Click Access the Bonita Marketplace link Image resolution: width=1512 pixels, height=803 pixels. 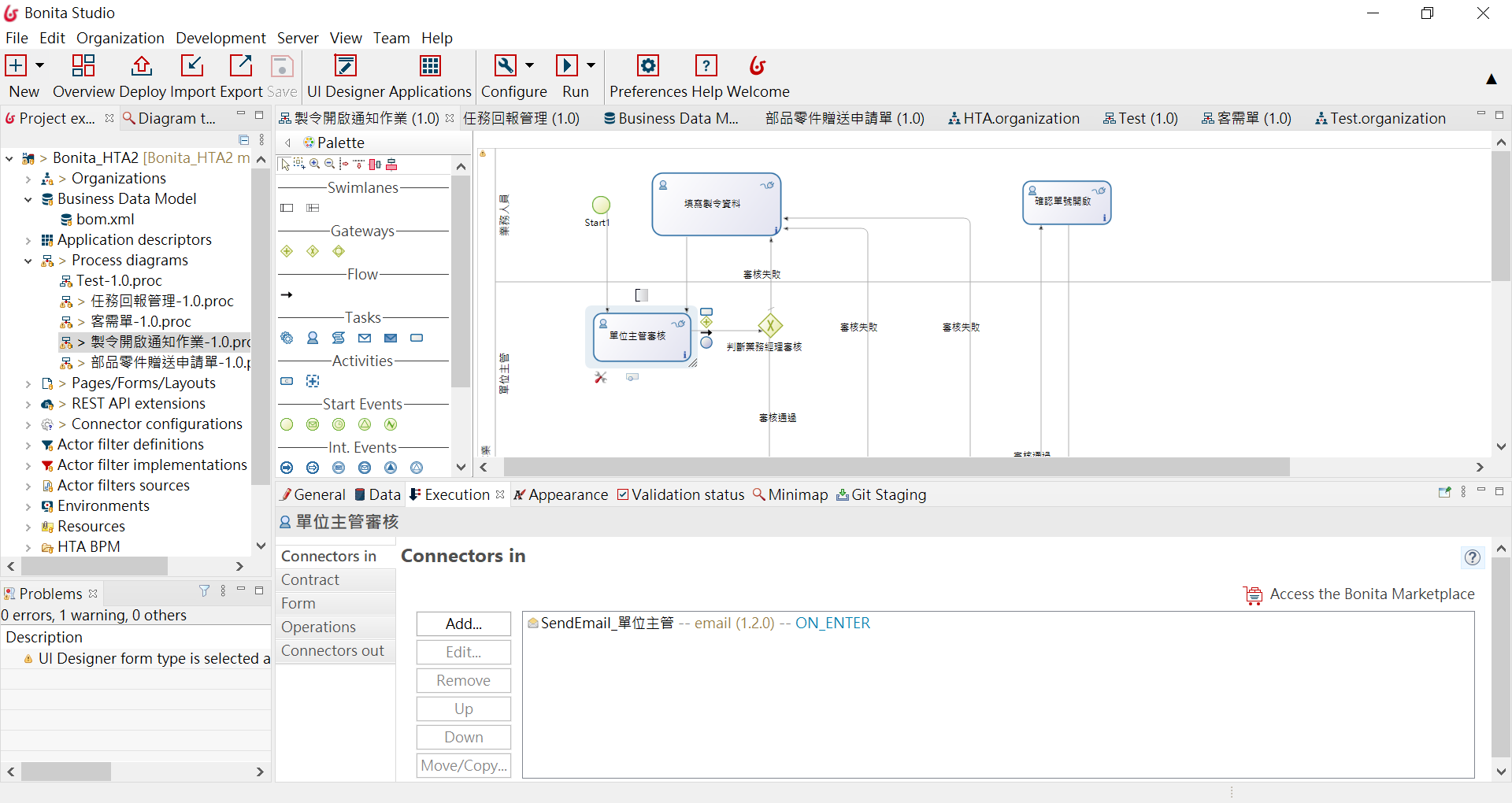point(1372,594)
